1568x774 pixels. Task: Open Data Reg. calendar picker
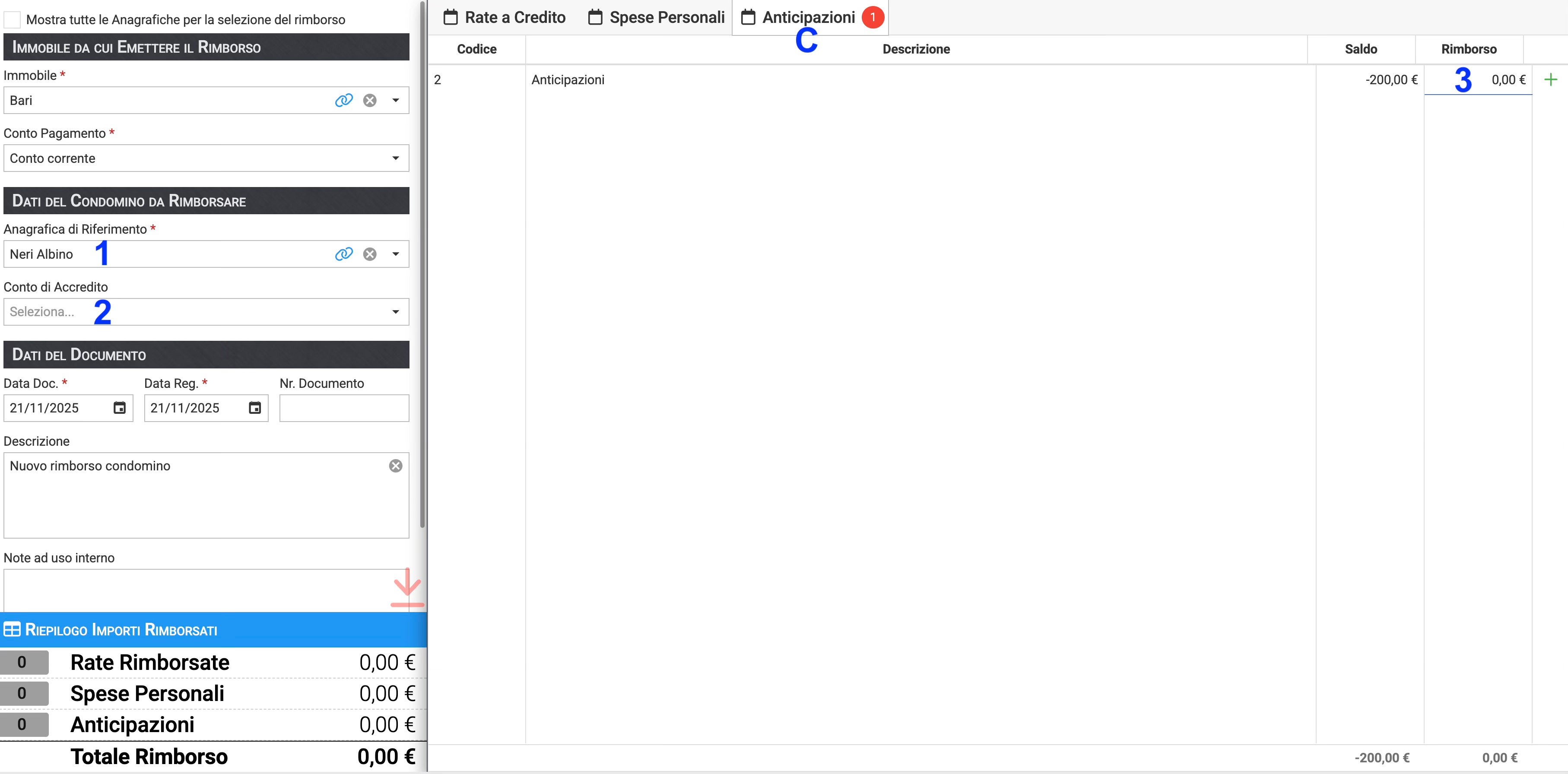coord(254,408)
